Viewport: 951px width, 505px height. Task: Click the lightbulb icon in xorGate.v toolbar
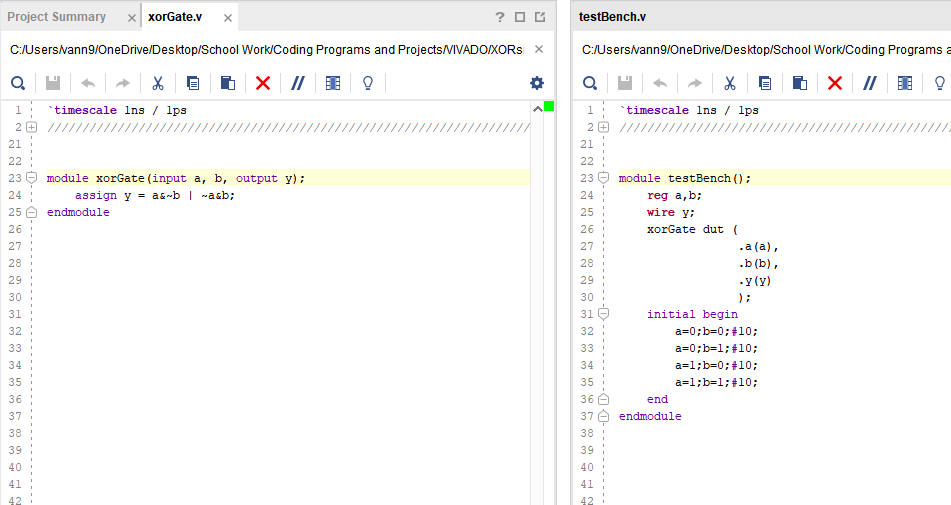point(367,83)
